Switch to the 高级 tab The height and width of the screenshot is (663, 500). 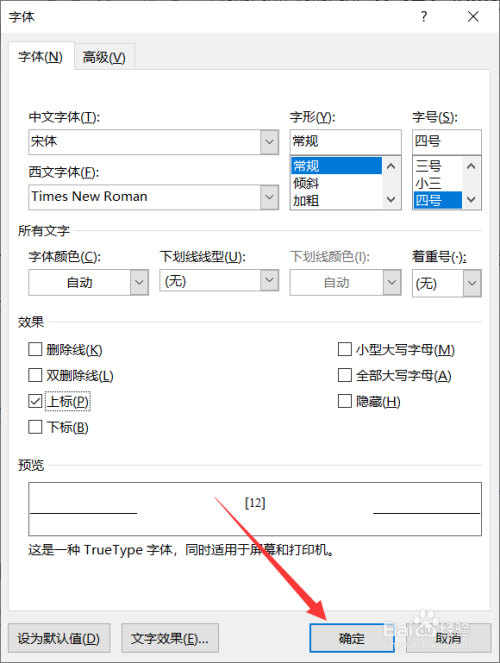click(104, 57)
